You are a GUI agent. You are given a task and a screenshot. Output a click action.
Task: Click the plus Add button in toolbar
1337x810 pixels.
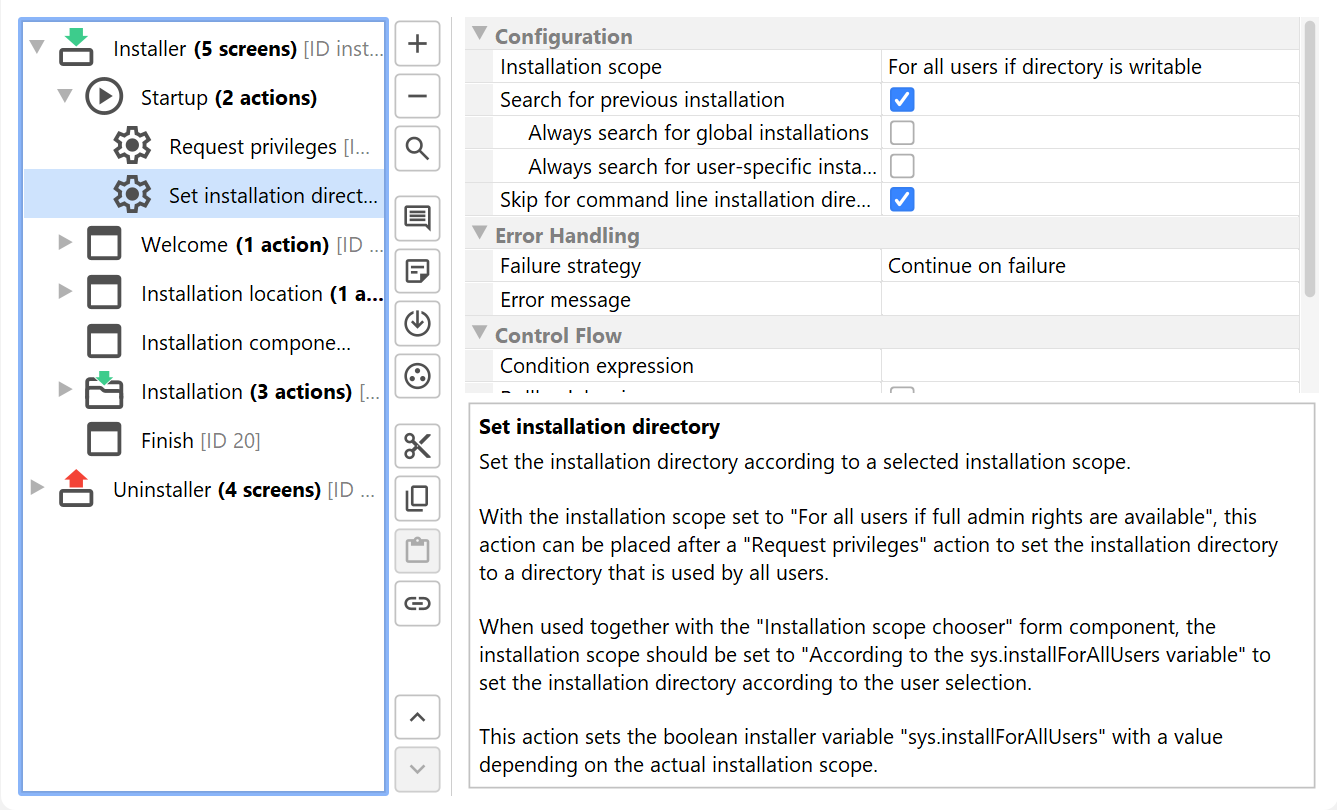pos(418,45)
